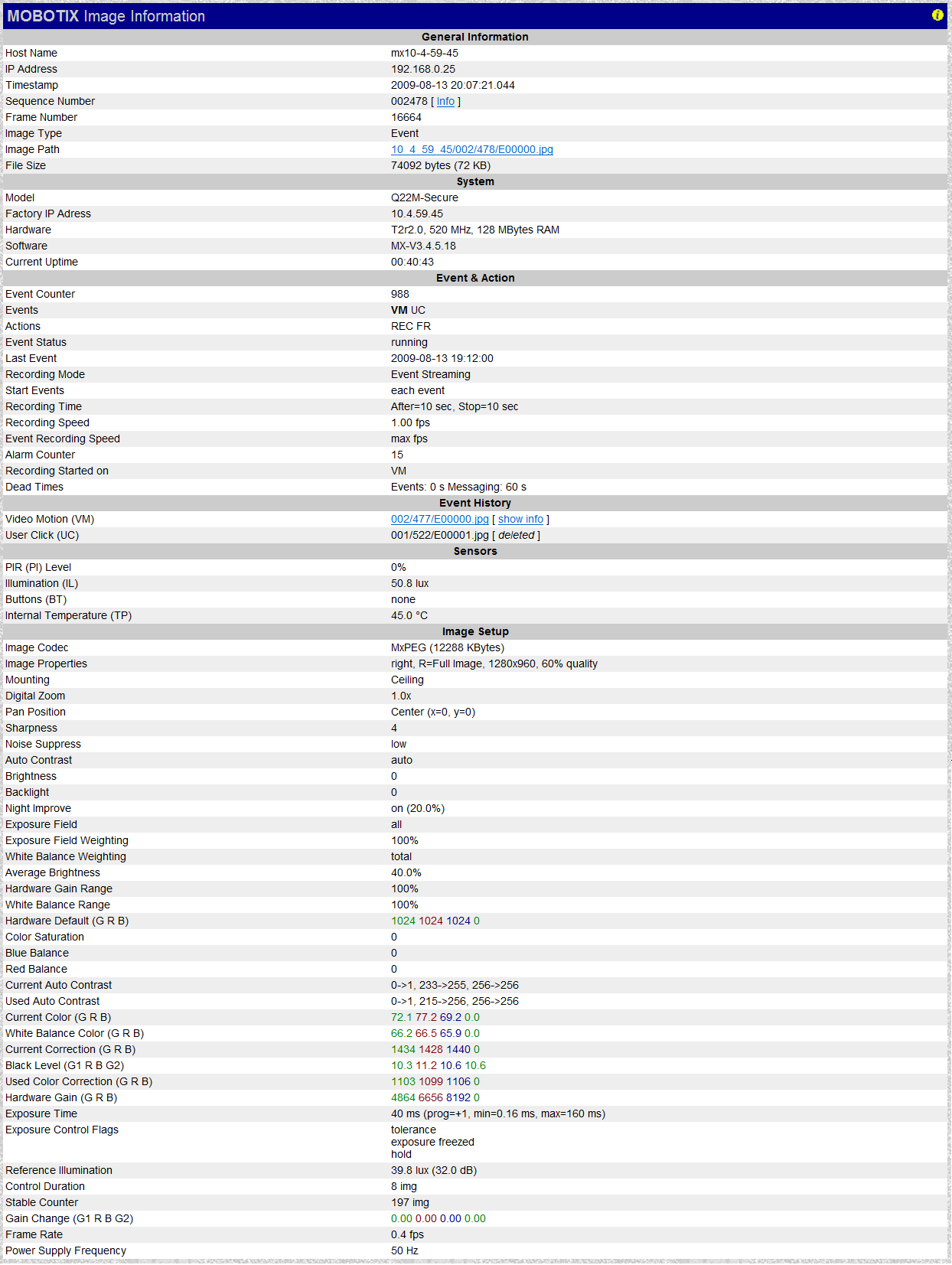Viewport: 952px width, 1265px height.
Task: Click digital zoom value 1.0x
Action: [x=401, y=696]
